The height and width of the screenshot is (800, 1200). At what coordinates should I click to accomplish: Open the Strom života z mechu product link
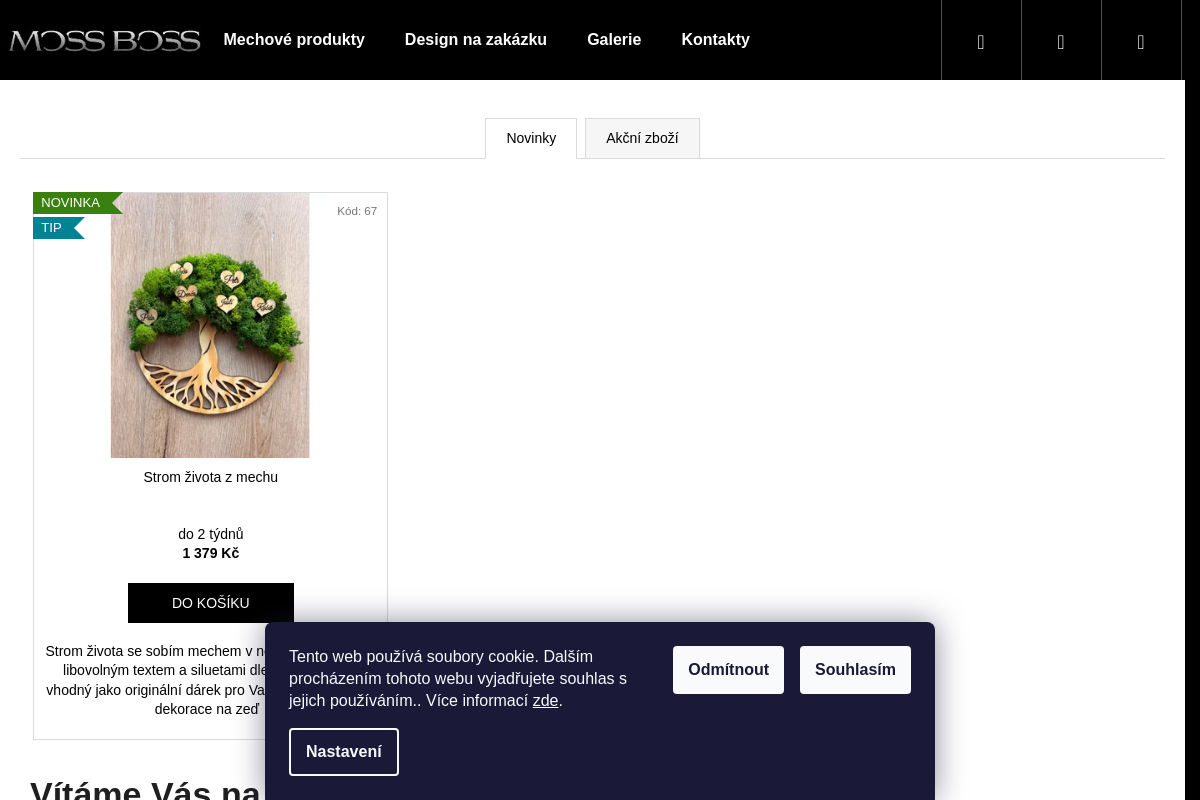211,477
